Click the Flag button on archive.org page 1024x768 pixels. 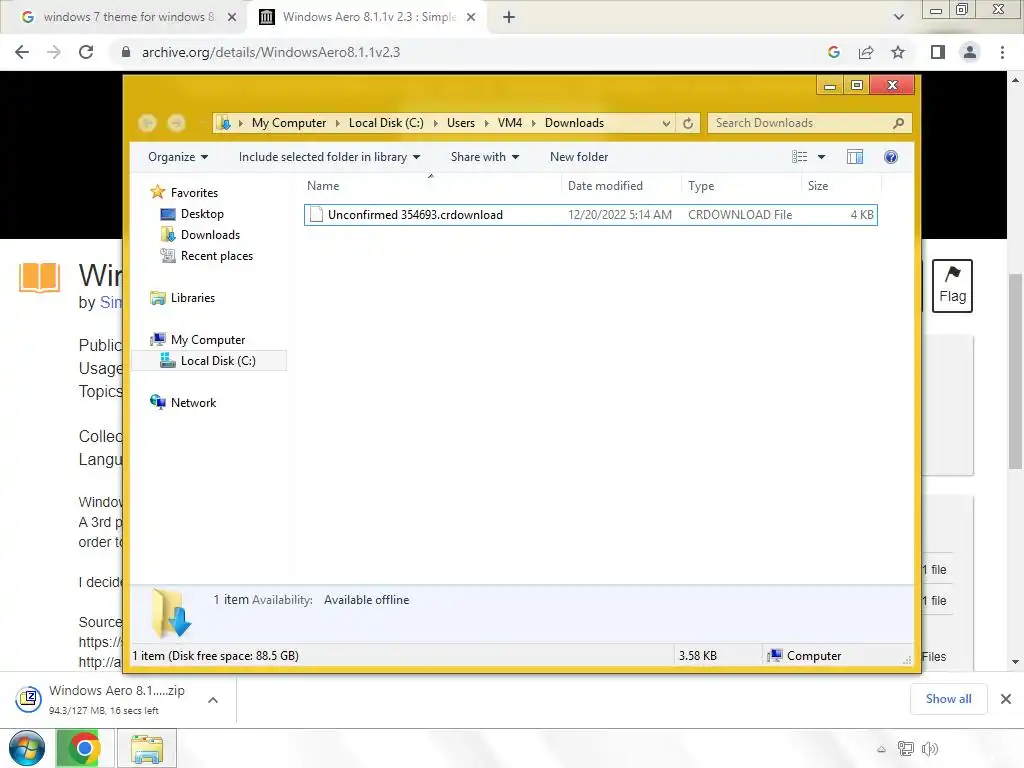(x=952, y=286)
